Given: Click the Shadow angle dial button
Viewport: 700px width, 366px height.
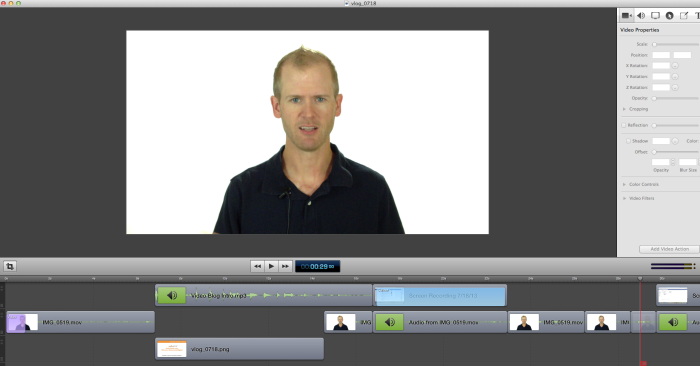Looking at the screenshot, I should click(x=675, y=141).
